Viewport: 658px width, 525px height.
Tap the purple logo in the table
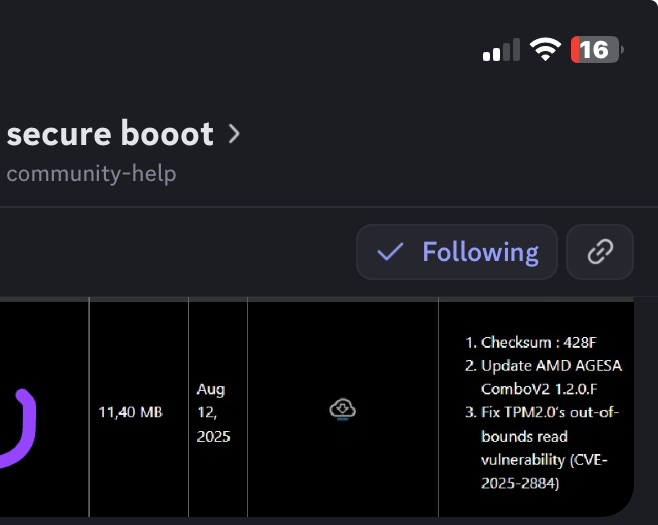[x=20, y=428]
